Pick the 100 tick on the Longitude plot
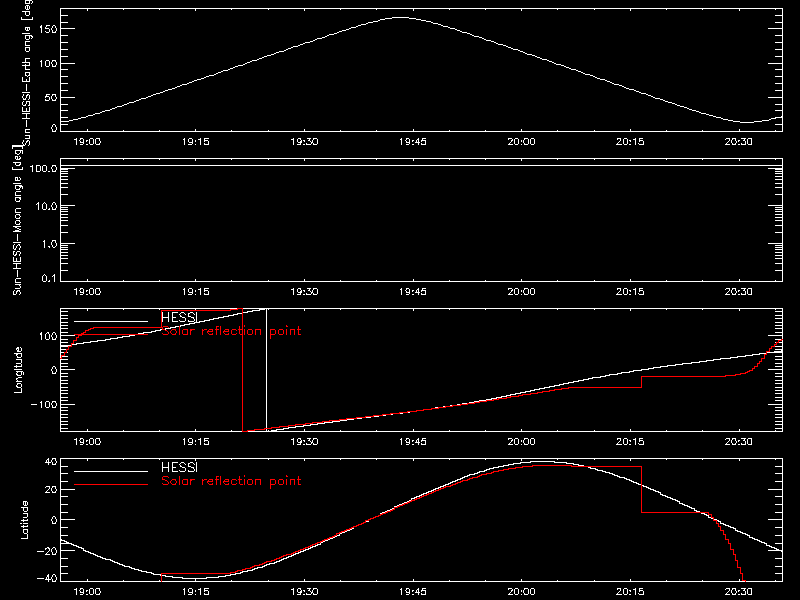This screenshot has width=800, height=600. (48, 336)
